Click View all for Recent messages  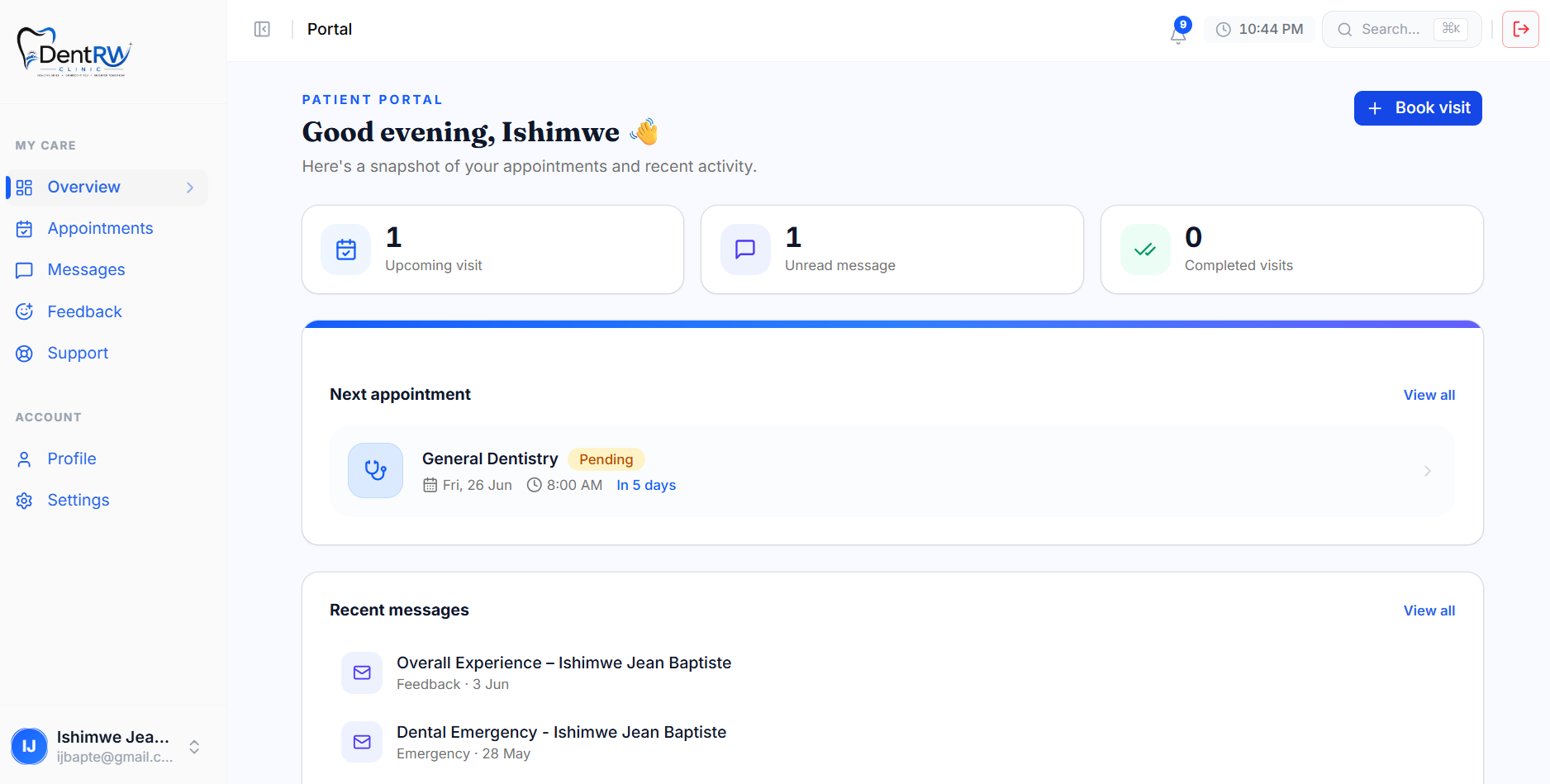(1429, 611)
